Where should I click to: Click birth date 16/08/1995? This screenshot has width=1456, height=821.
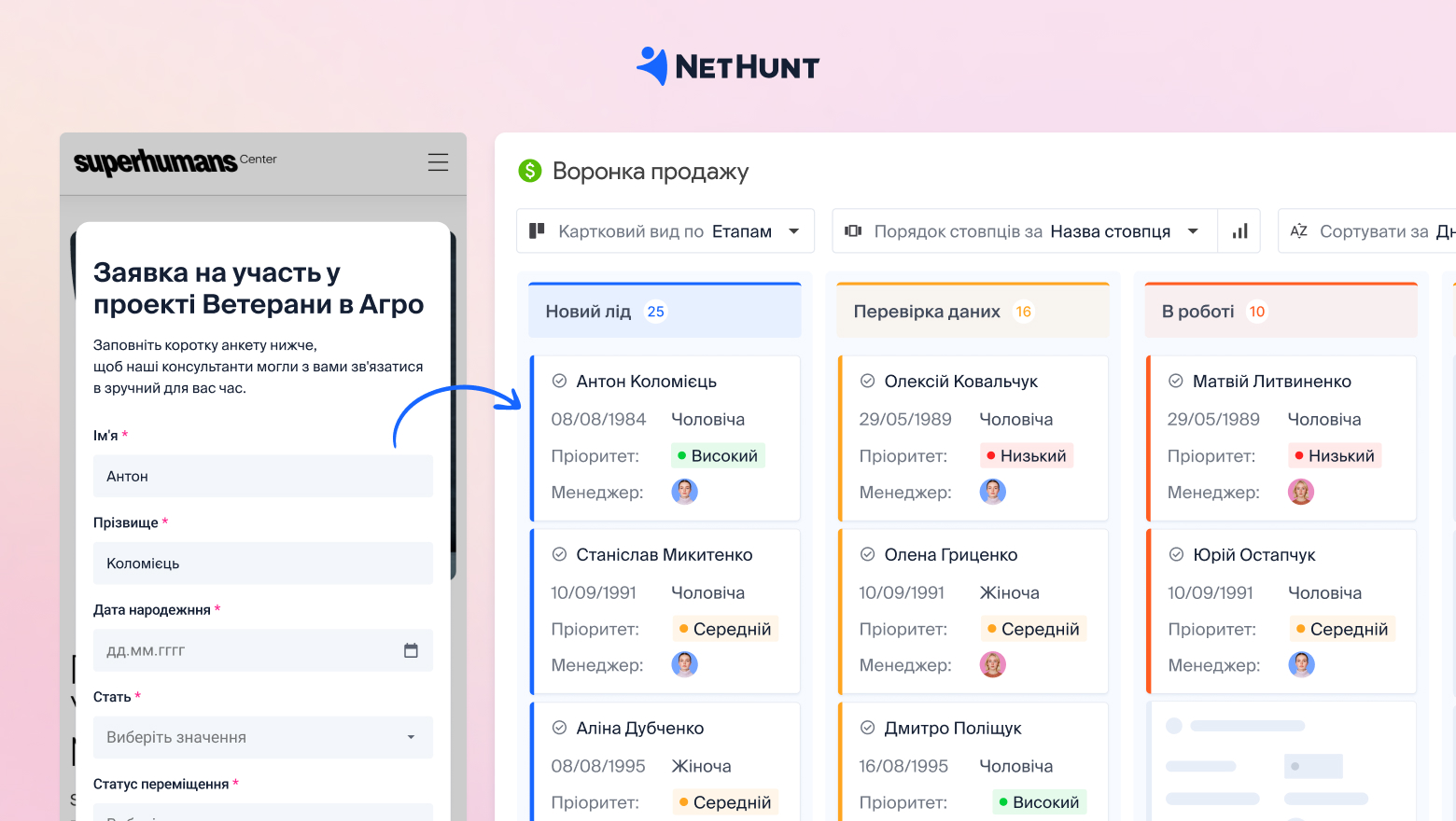pyautogui.click(x=903, y=767)
